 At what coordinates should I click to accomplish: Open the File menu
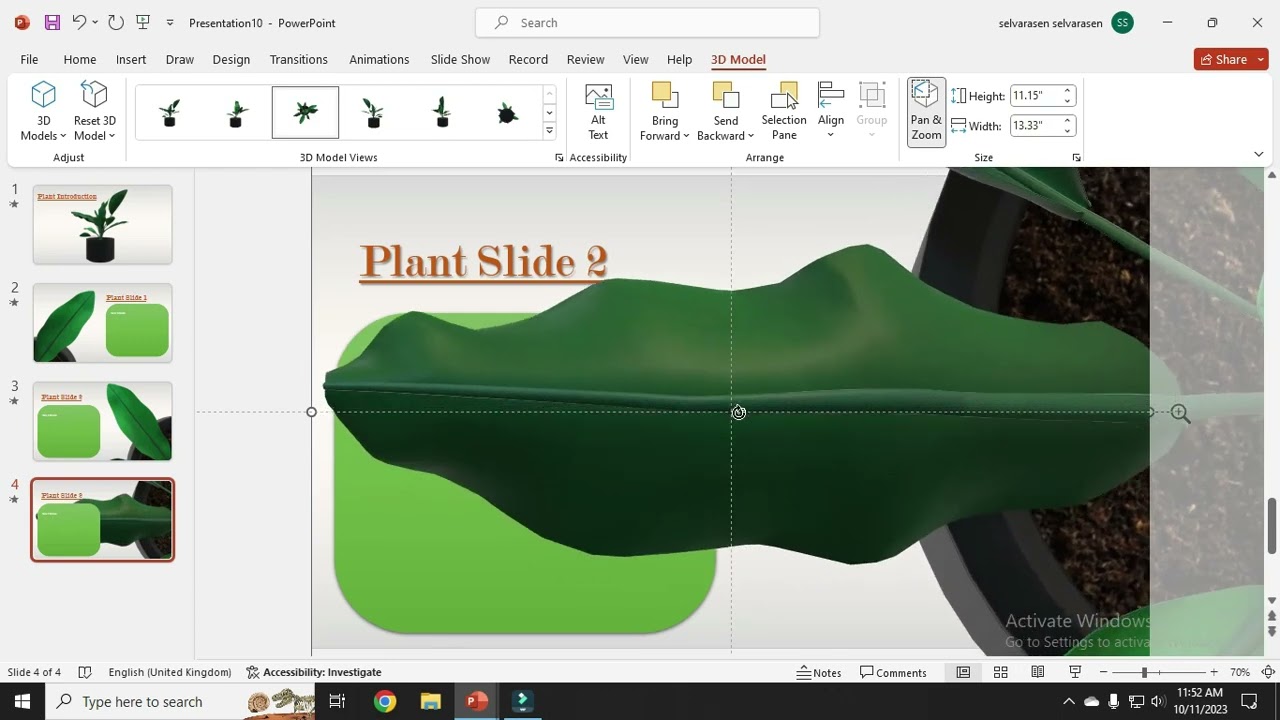[29, 59]
